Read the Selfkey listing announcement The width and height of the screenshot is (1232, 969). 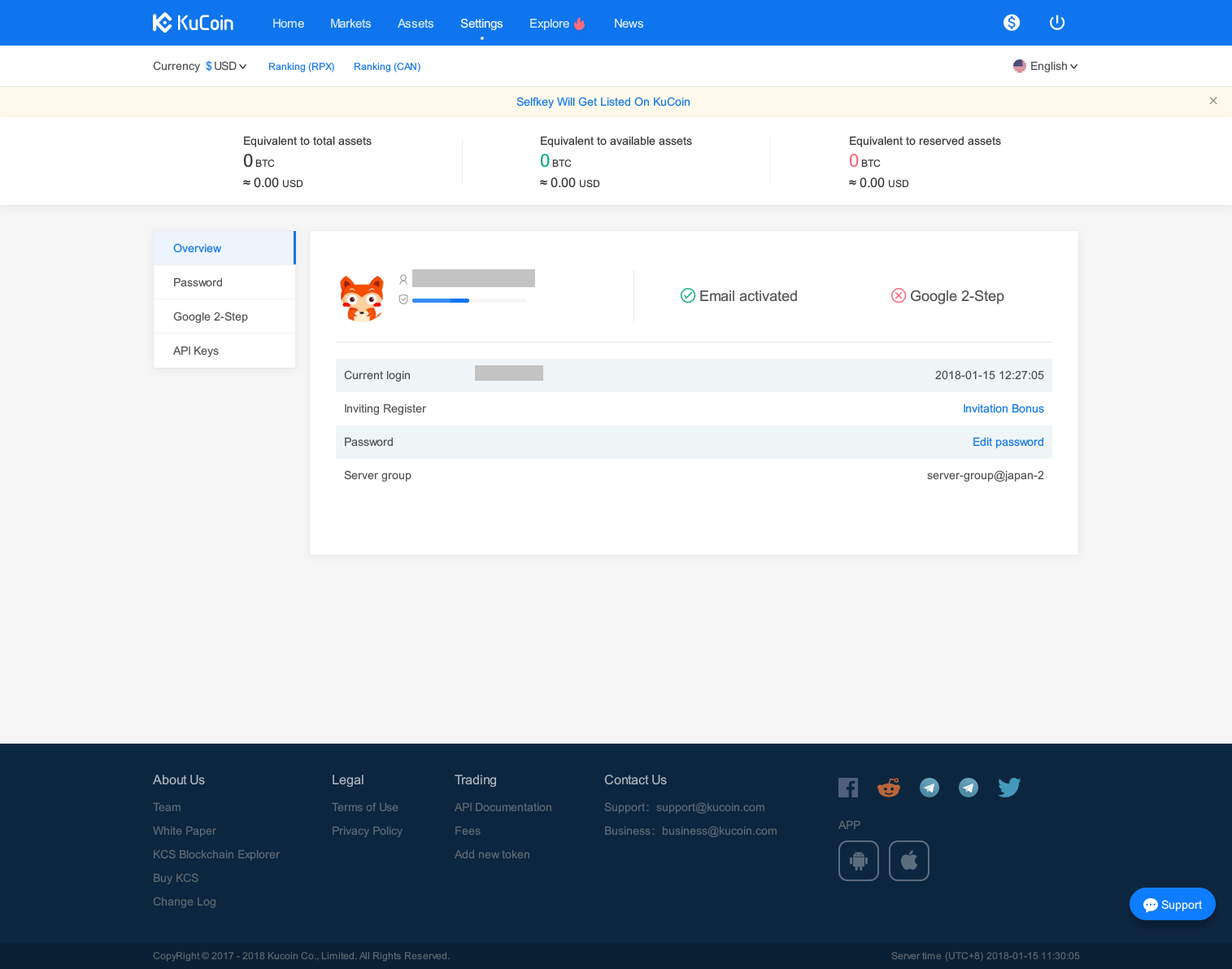(x=603, y=102)
